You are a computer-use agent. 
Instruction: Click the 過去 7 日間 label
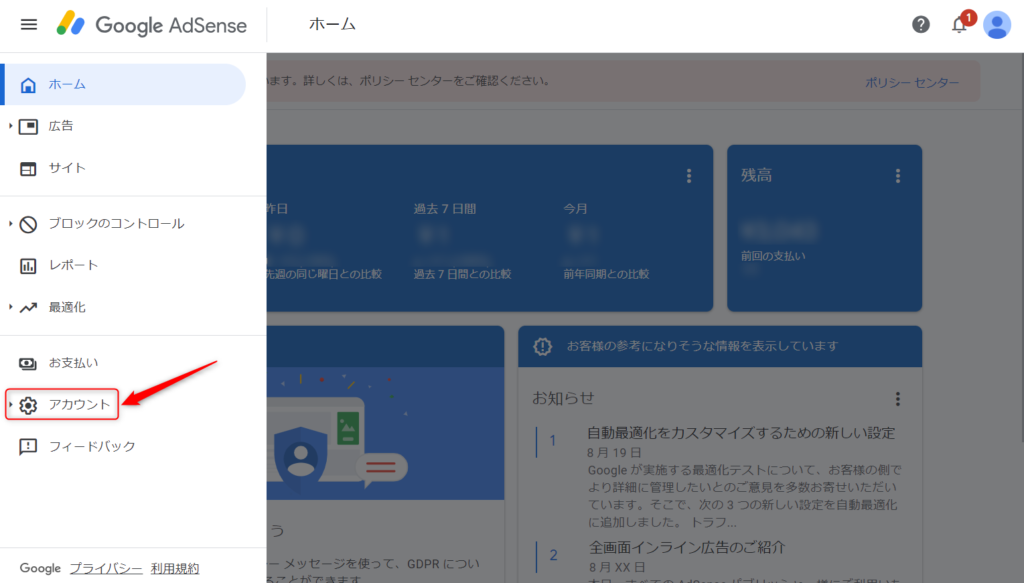pos(445,209)
